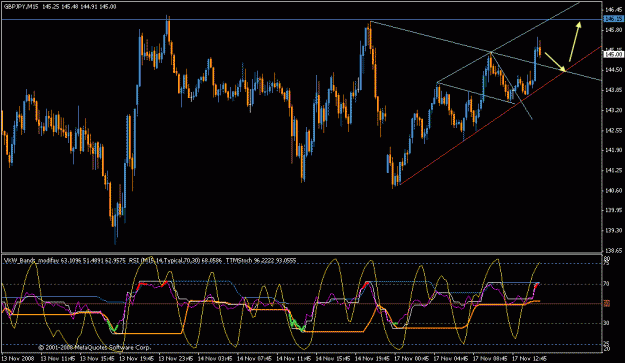Click the 143.20 price axis label
Image resolution: width=625 pixels, height=363 pixels.
pos(613,110)
